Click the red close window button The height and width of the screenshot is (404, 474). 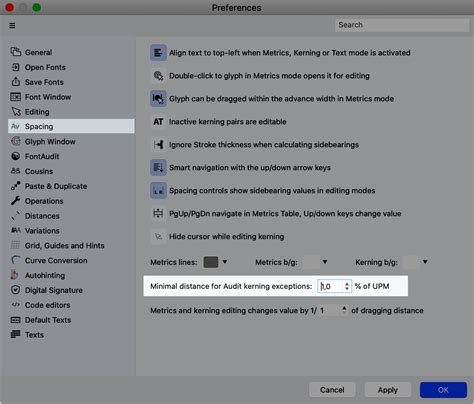(x=9, y=7)
